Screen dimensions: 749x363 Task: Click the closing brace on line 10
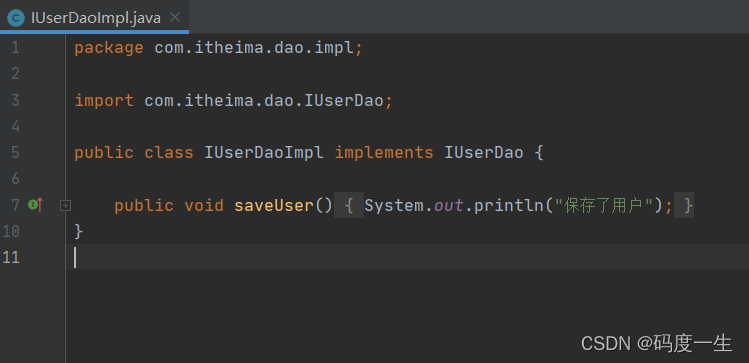[x=79, y=232]
